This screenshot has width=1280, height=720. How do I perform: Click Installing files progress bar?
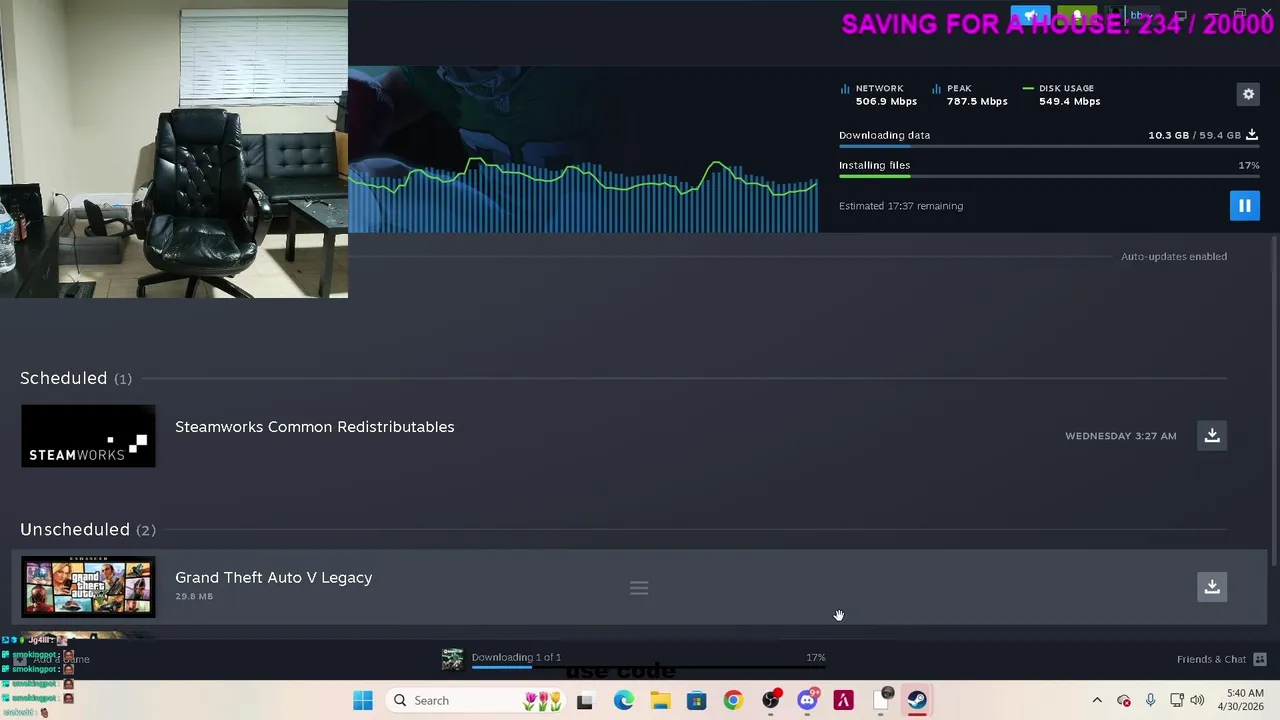[x=1049, y=177]
